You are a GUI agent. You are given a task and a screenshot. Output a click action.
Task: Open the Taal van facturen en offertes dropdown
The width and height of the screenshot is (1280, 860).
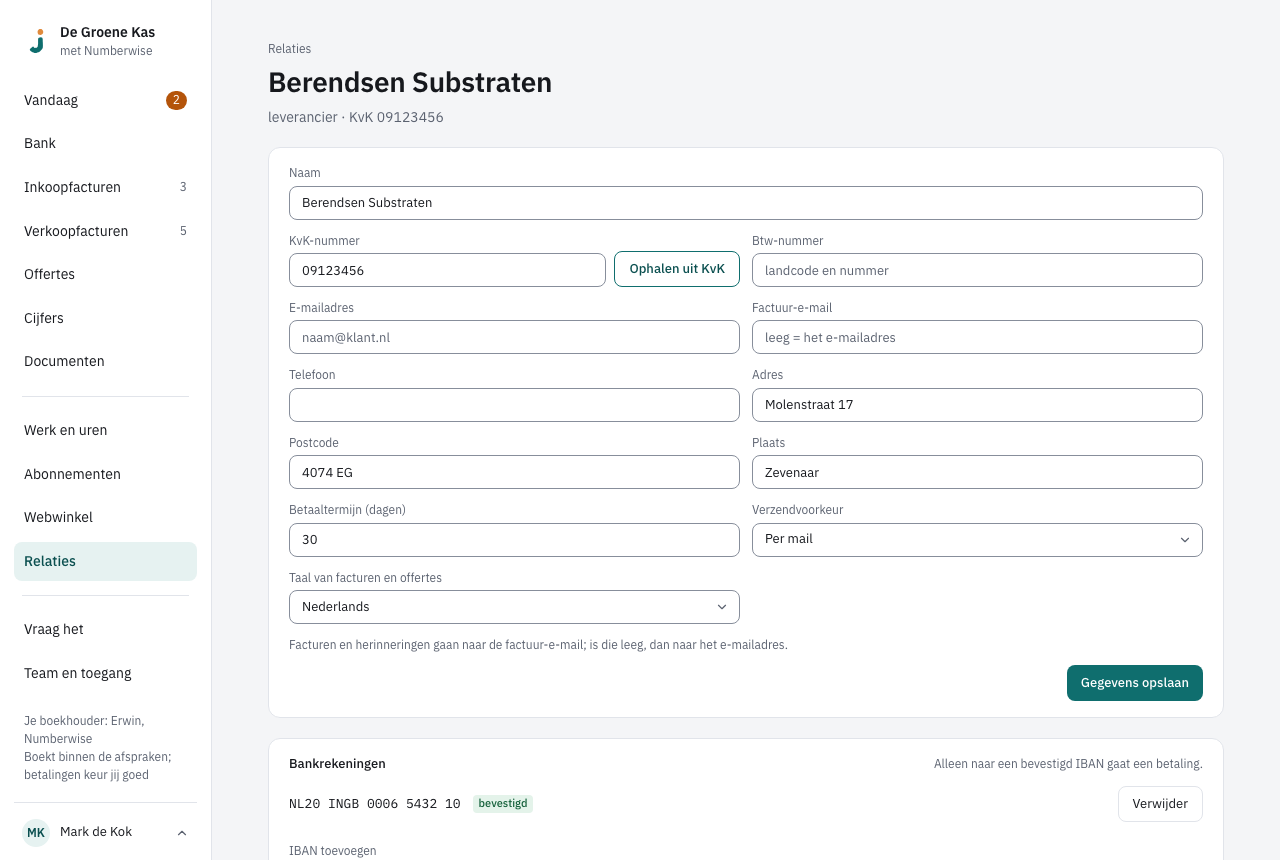point(514,607)
